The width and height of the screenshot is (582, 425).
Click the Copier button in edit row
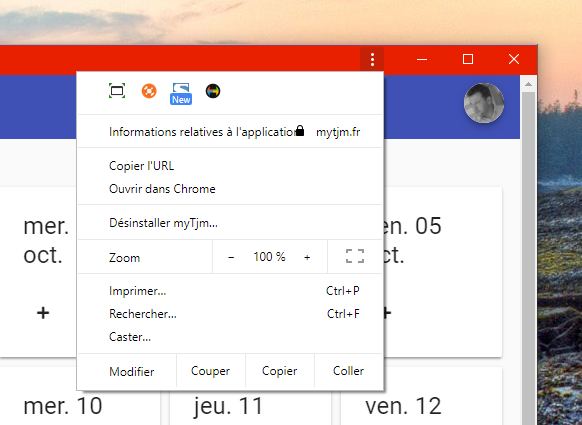(279, 371)
